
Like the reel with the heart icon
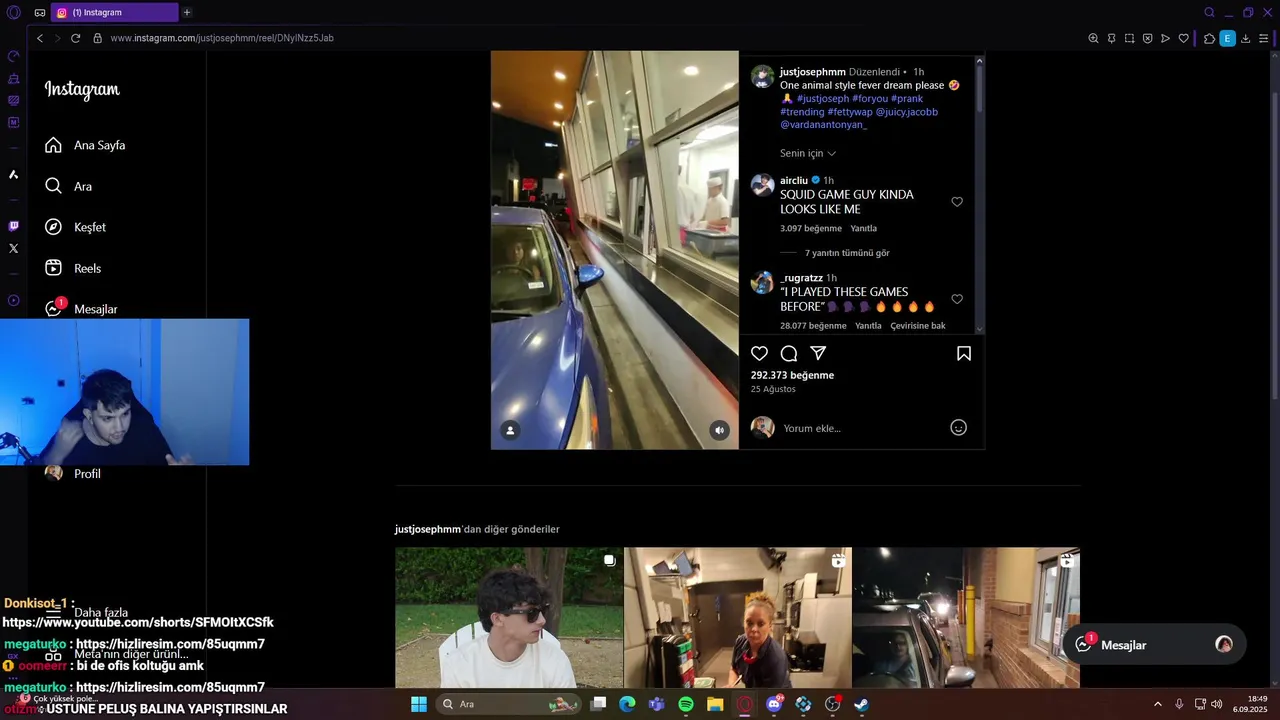(759, 353)
